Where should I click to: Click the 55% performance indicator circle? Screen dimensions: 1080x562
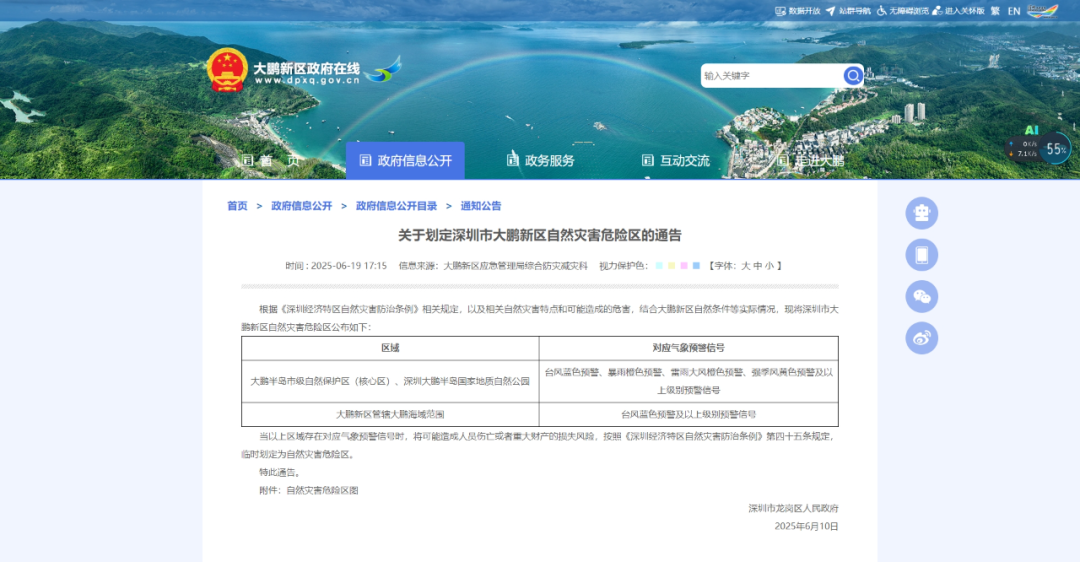(1055, 149)
